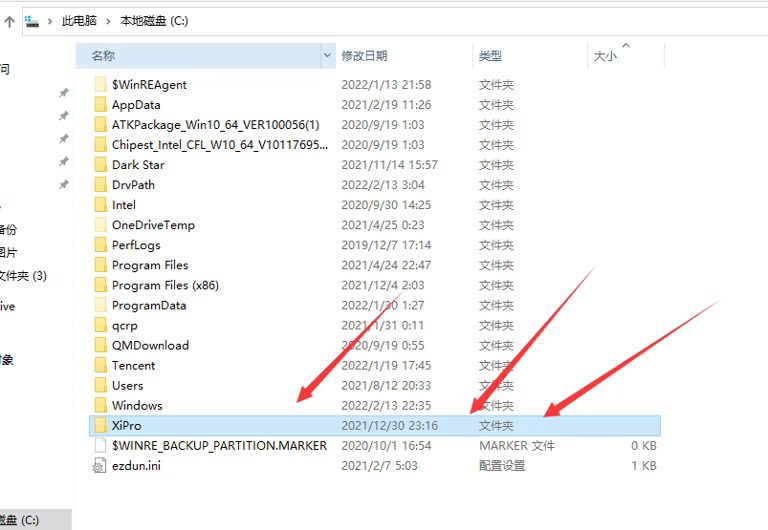Sort by the 类型 column header
The width and height of the screenshot is (768, 530).
pyautogui.click(x=490, y=56)
